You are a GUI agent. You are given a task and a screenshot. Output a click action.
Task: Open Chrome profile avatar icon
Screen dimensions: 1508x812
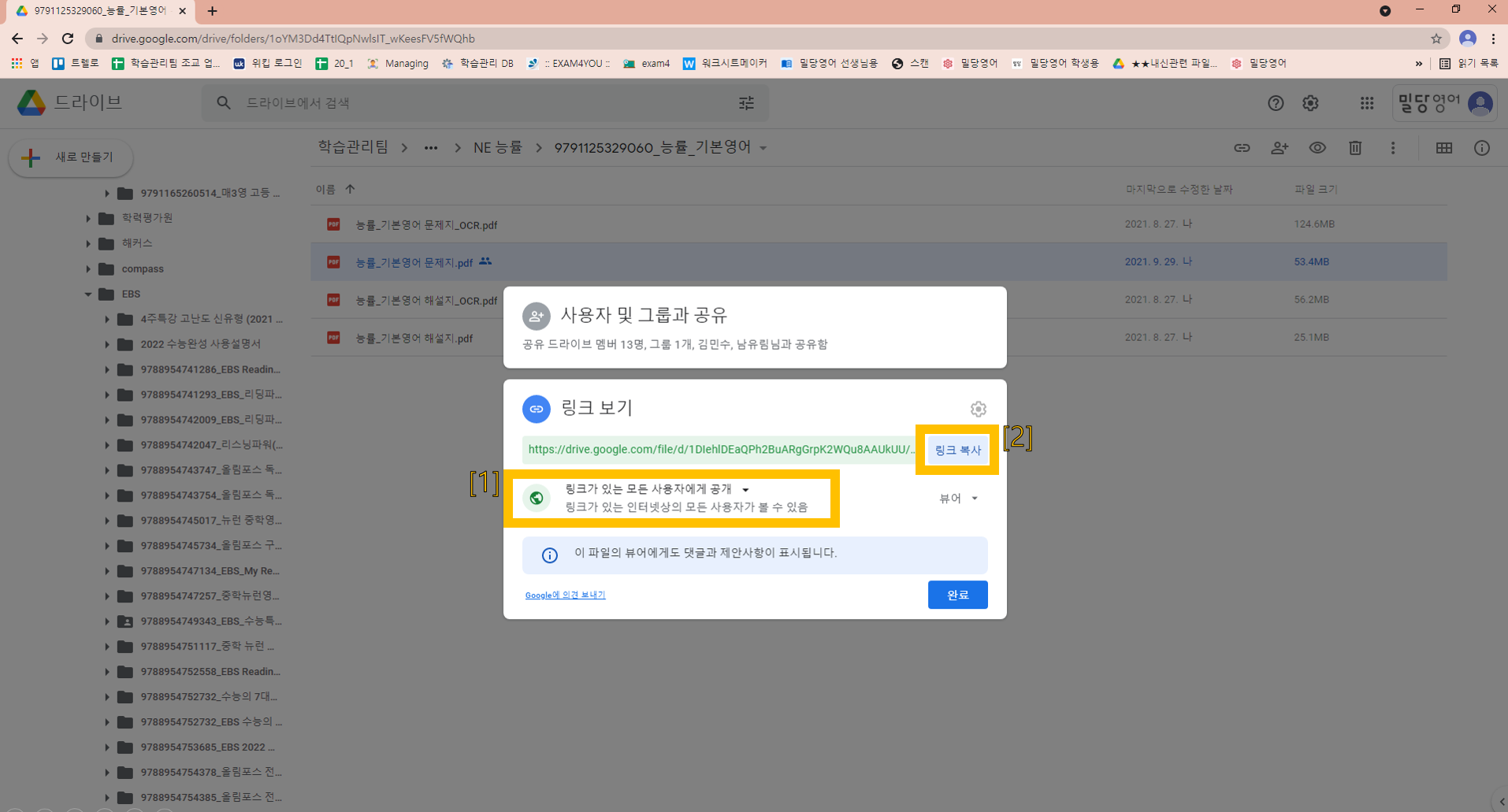coord(1467,39)
